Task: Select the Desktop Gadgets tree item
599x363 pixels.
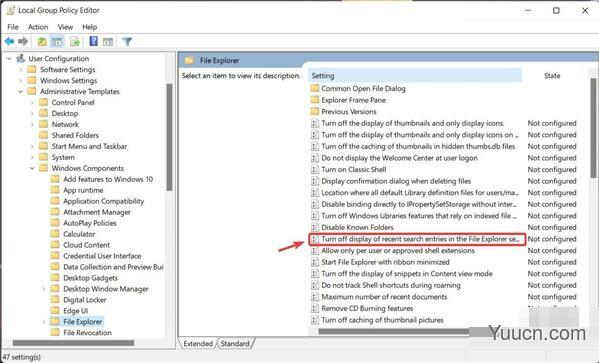Action: click(91, 278)
